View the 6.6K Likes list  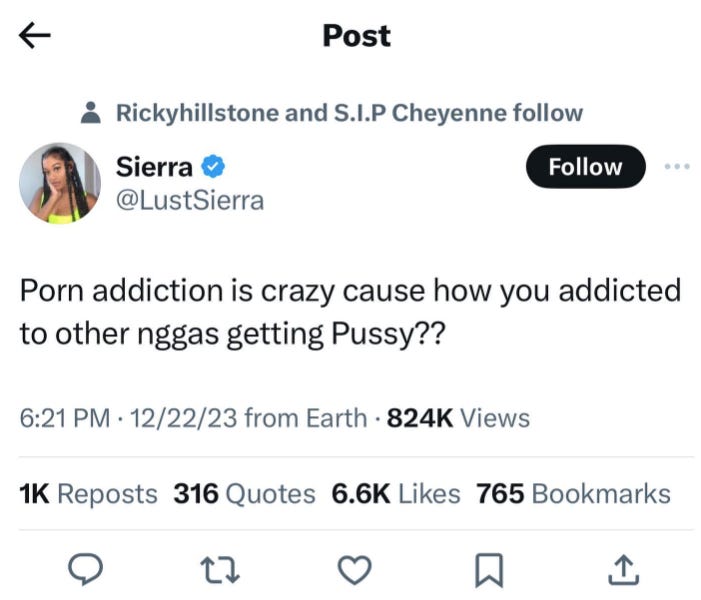396,494
